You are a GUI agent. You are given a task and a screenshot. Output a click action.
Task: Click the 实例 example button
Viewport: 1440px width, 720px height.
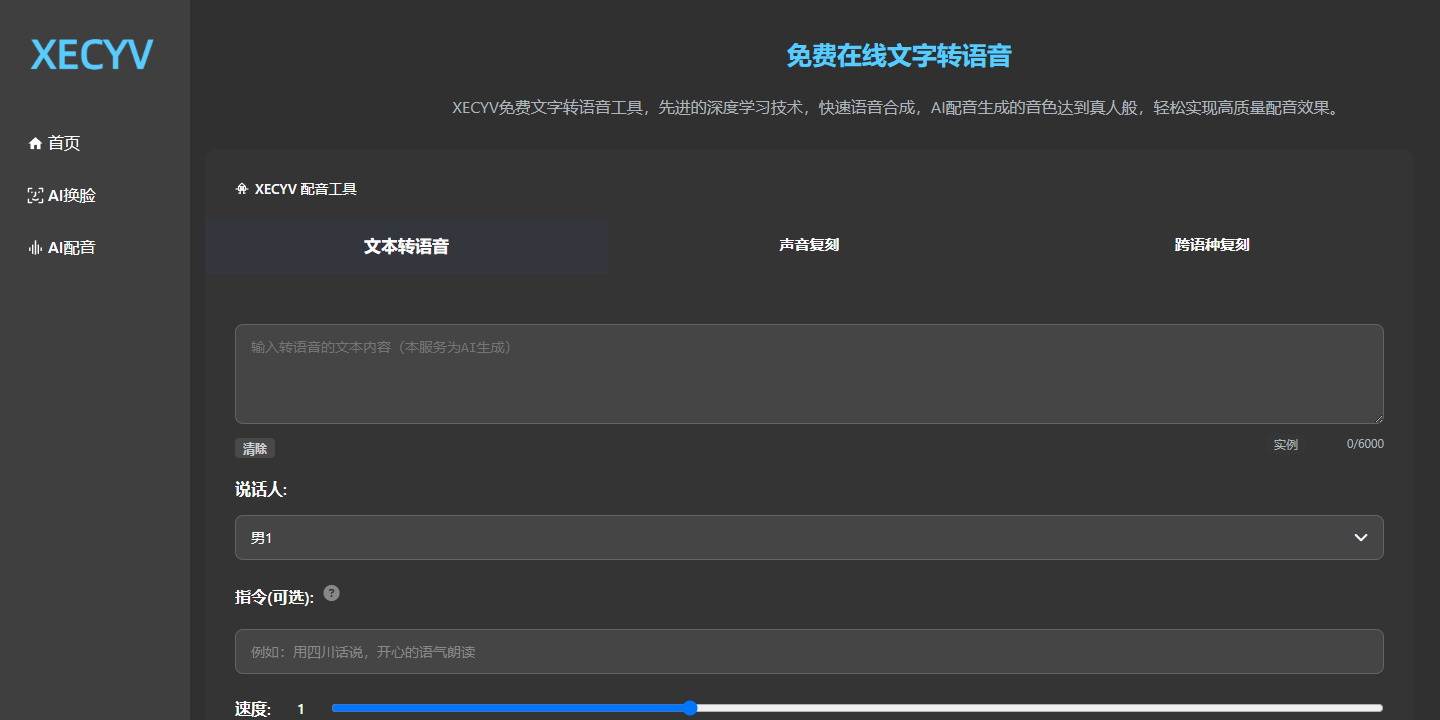[x=1286, y=445]
